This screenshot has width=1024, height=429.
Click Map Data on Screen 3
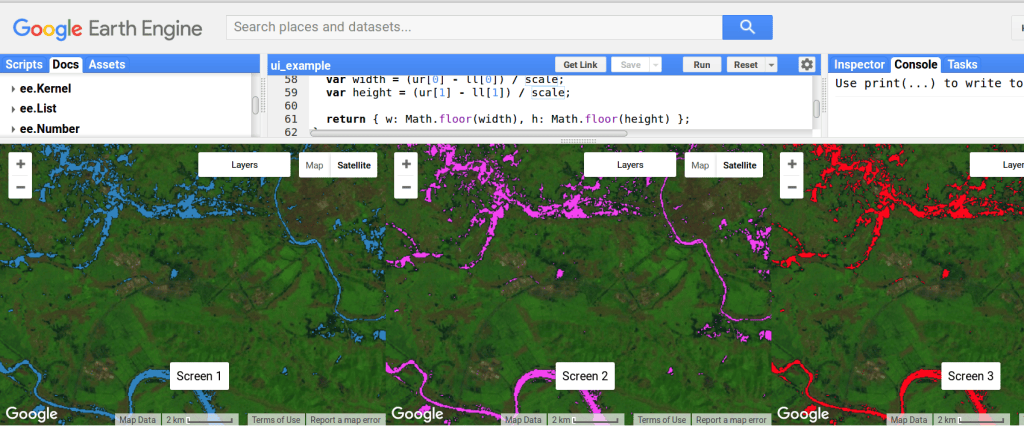pyautogui.click(x=909, y=420)
